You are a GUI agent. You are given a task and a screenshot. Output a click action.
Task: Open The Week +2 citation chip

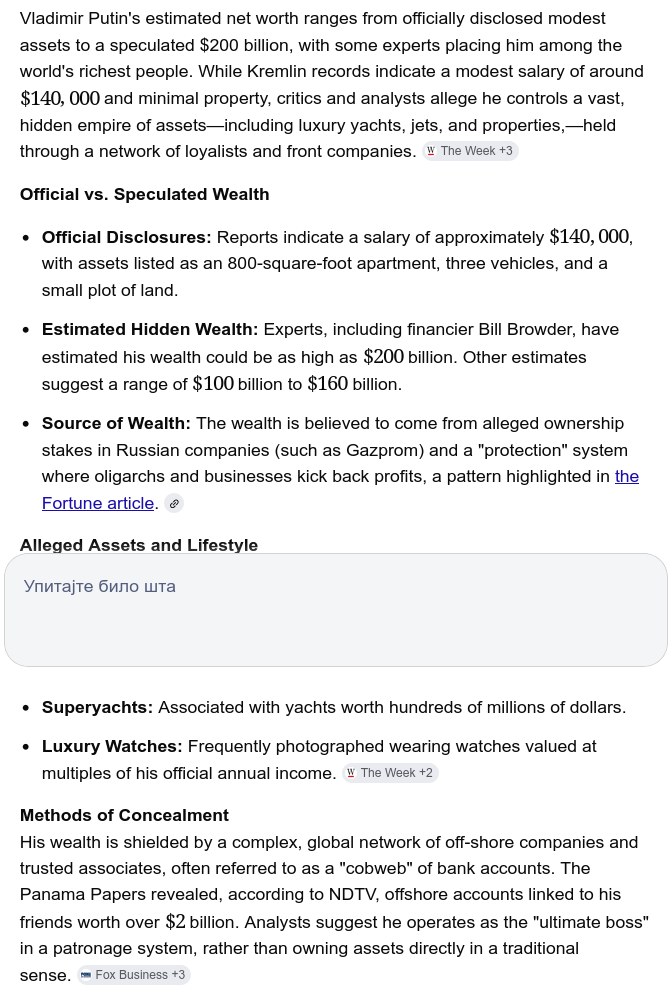(390, 773)
